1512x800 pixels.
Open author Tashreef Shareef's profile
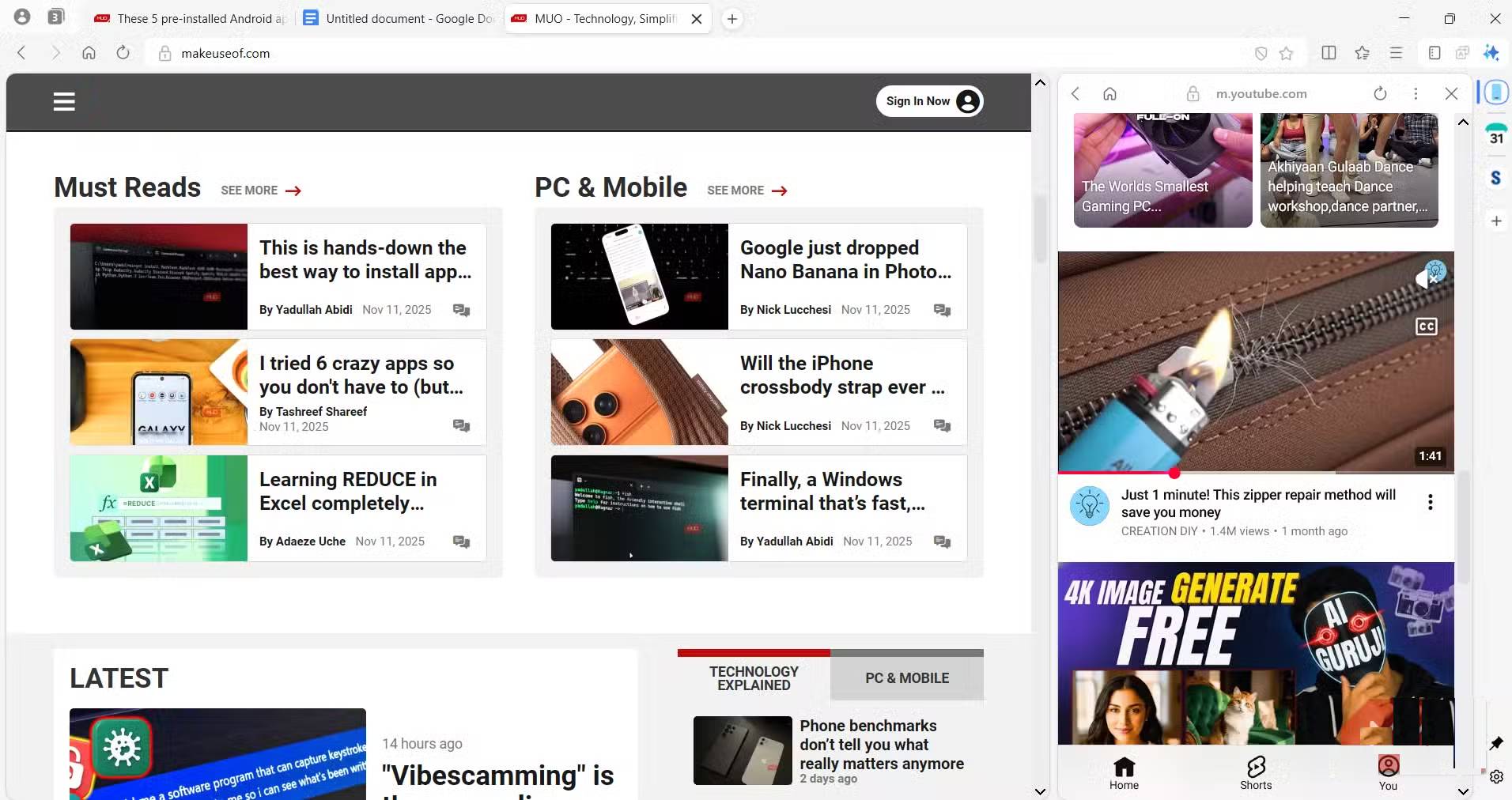[x=313, y=412]
